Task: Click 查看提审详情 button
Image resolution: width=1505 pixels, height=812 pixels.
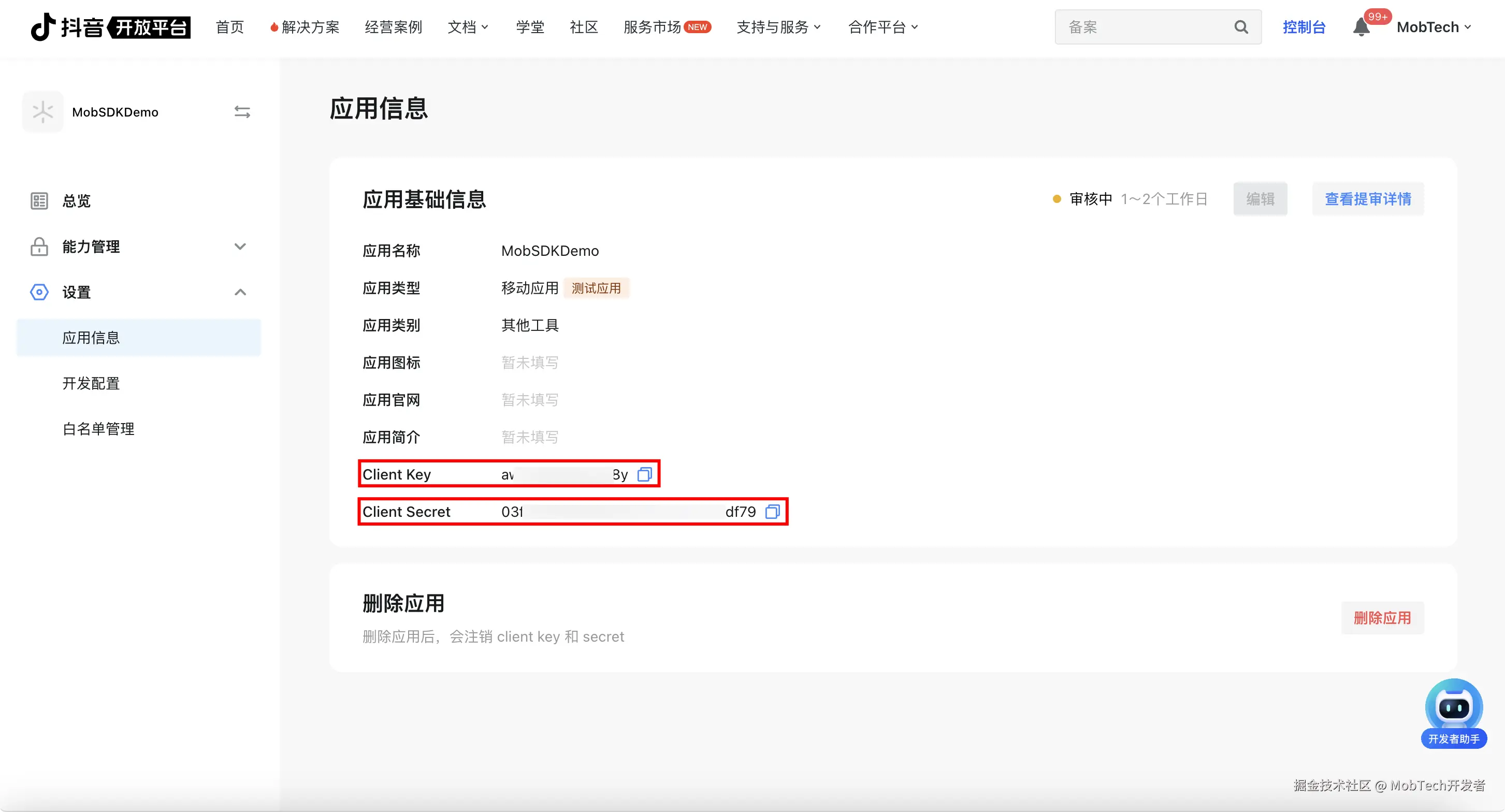Action: point(1368,199)
